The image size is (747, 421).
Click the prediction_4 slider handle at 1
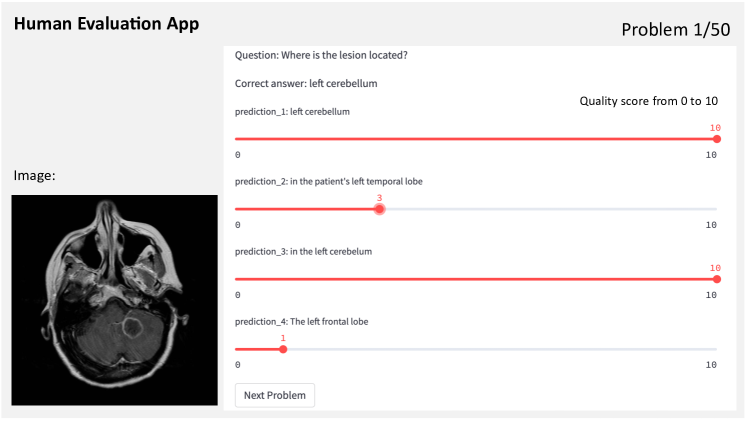point(283,349)
